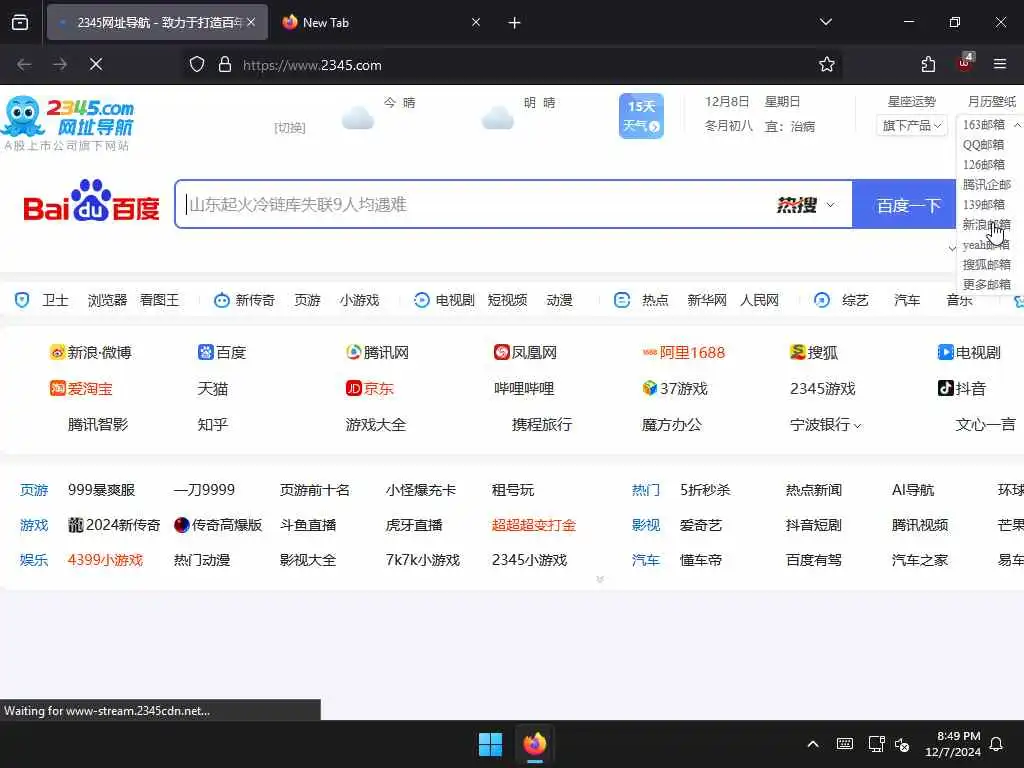Click Firefox icon in the taskbar
The height and width of the screenshot is (768, 1024).
pos(535,744)
